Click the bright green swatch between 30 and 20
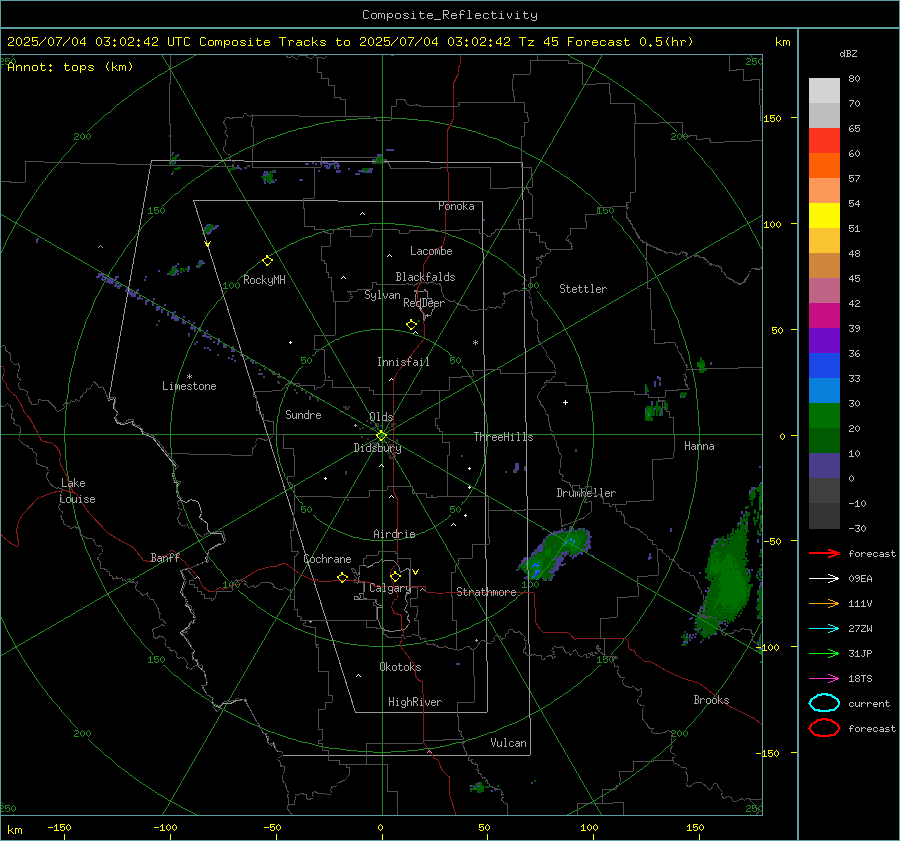The height and width of the screenshot is (841, 900). coord(824,416)
